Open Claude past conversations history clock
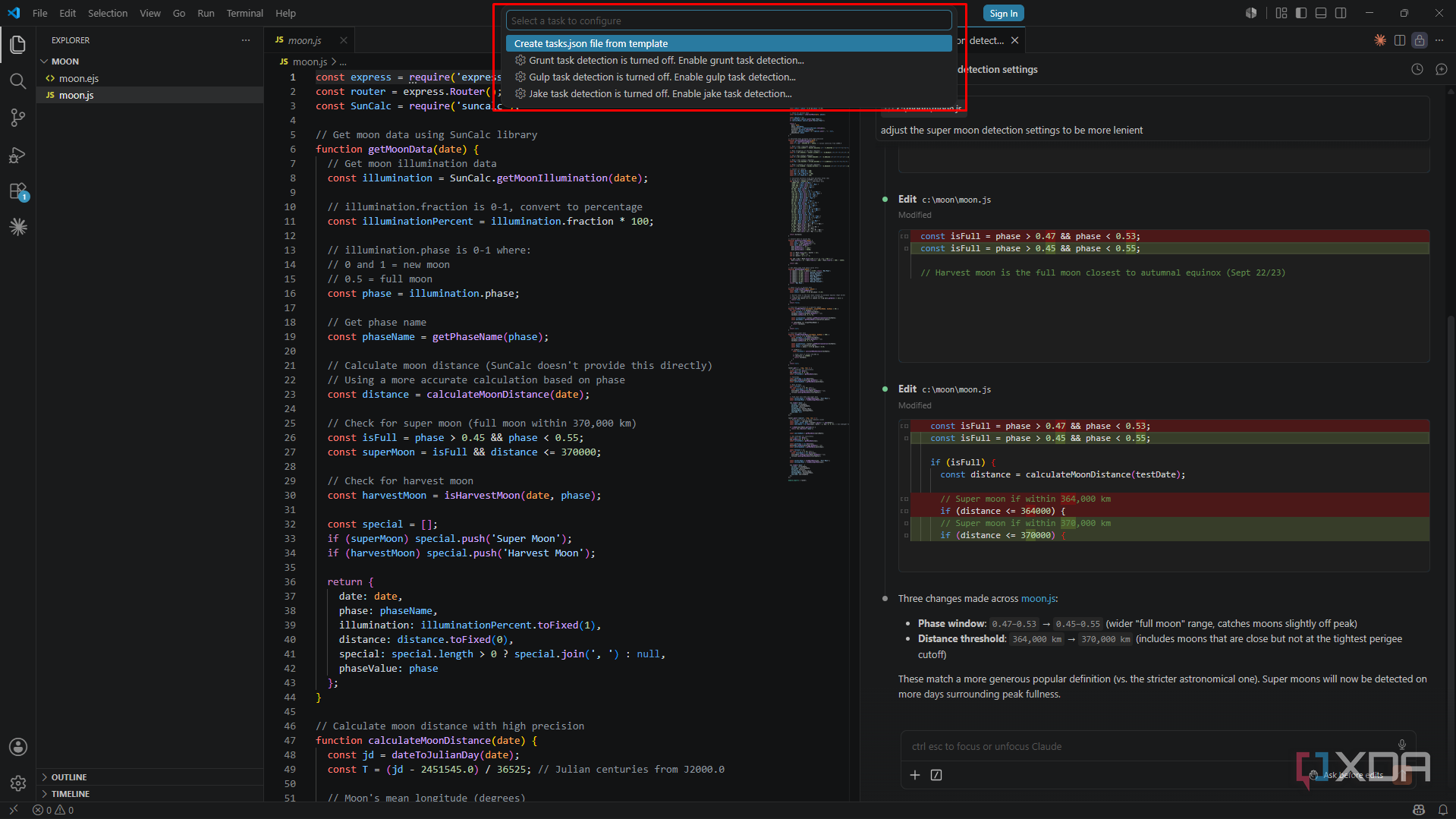The image size is (1456, 819). pyautogui.click(x=1417, y=69)
